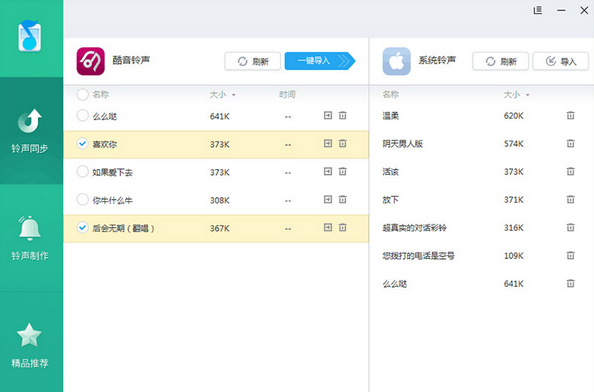Check the 么么哒 ringtone checkbox
Screen dimensions: 594x392
click(x=82, y=116)
